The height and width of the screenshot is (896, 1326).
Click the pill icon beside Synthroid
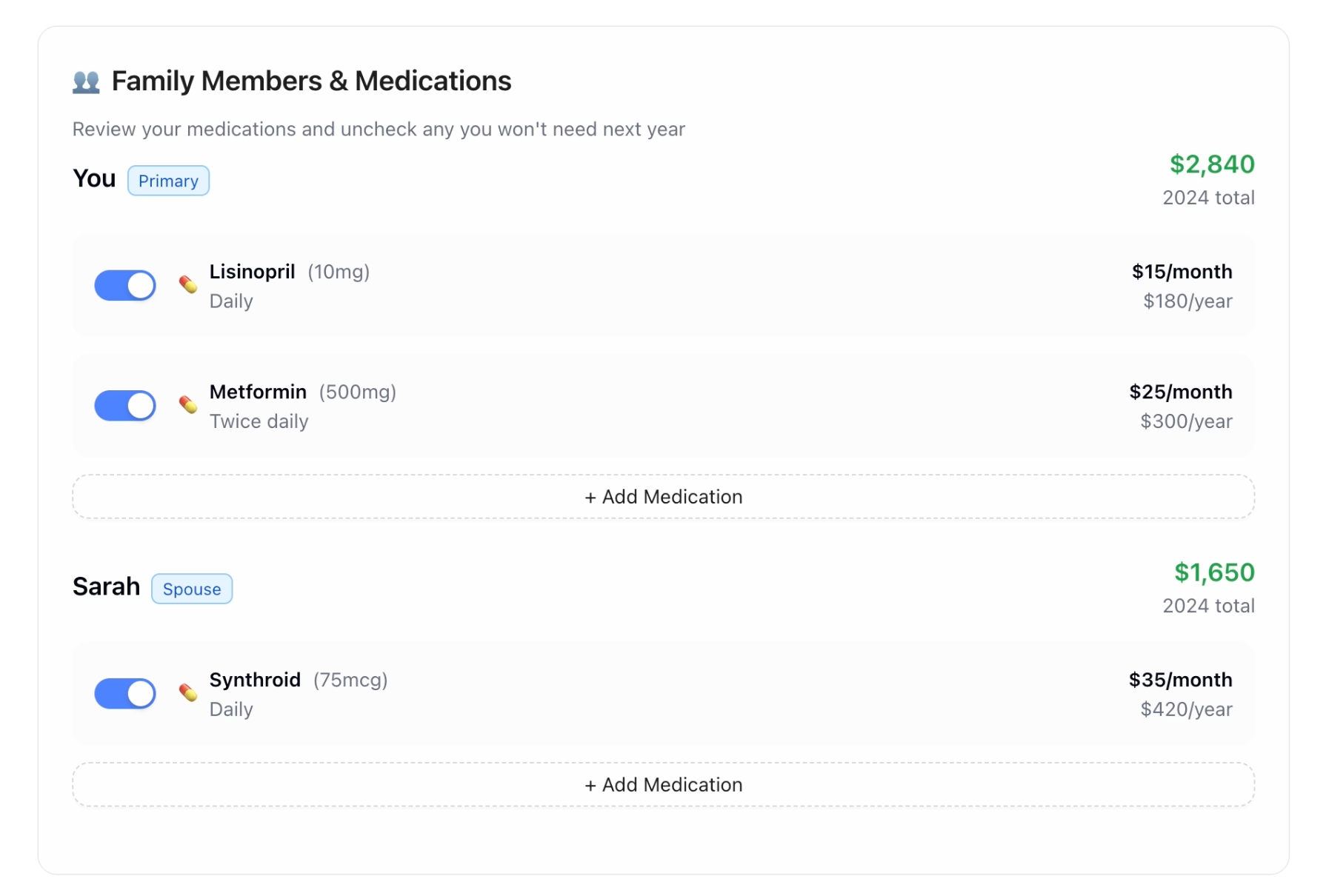click(188, 692)
